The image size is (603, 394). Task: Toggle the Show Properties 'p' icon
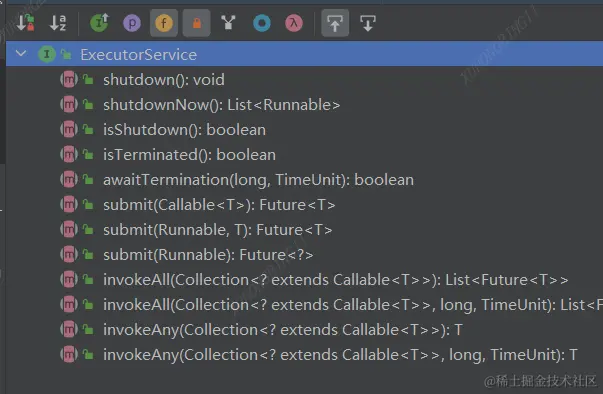pyautogui.click(x=132, y=23)
